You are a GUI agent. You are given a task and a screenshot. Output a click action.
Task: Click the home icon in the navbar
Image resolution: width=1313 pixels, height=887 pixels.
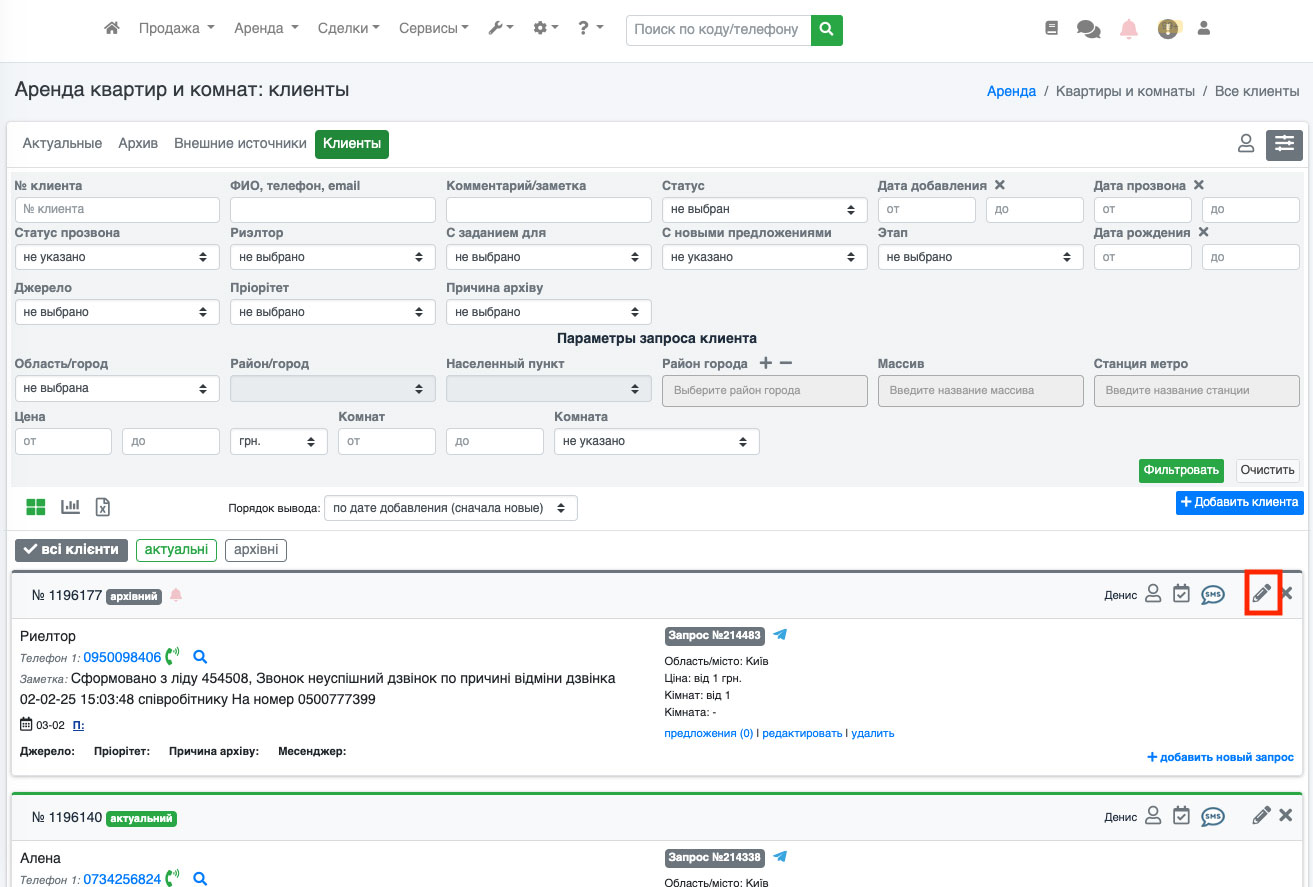pos(112,29)
